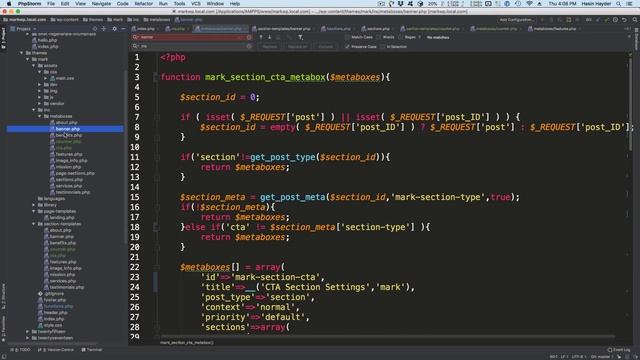
Task: Clear the replace field text
Action: coord(249,47)
